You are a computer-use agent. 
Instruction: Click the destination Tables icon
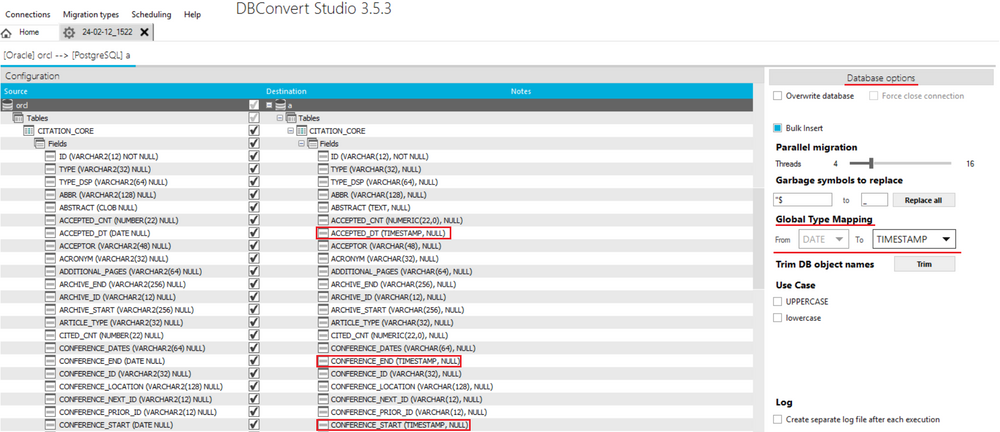[x=291, y=118]
